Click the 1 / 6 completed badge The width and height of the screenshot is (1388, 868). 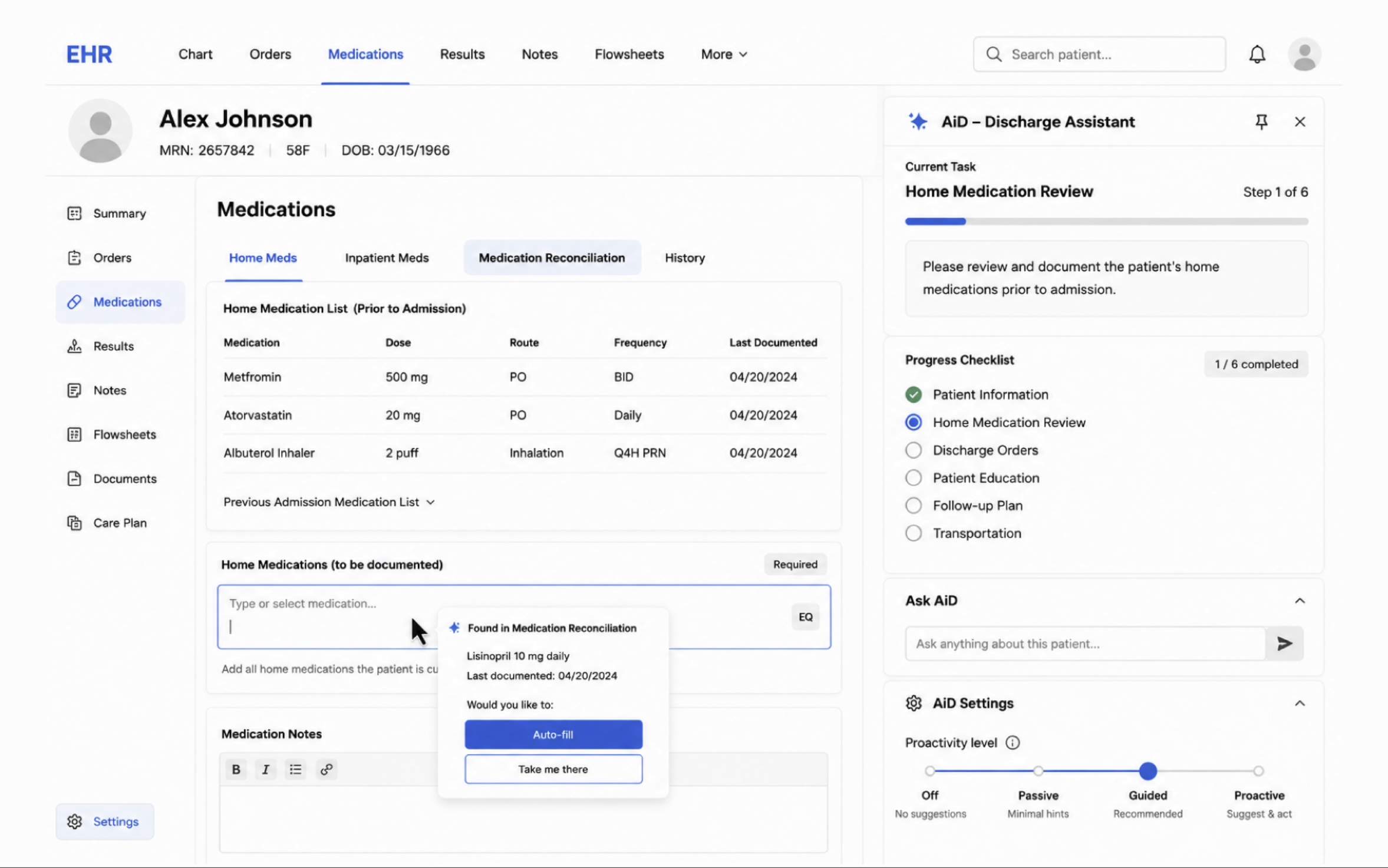click(x=1256, y=364)
